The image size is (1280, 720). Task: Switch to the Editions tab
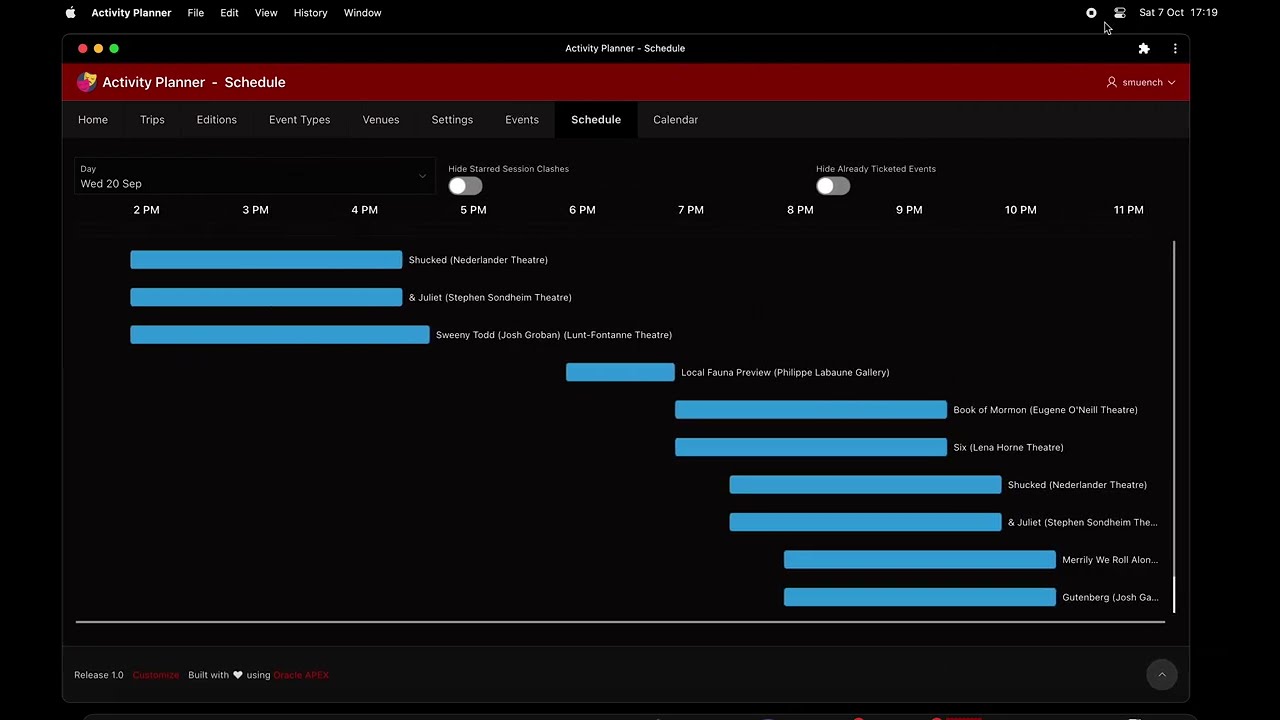[x=217, y=120]
